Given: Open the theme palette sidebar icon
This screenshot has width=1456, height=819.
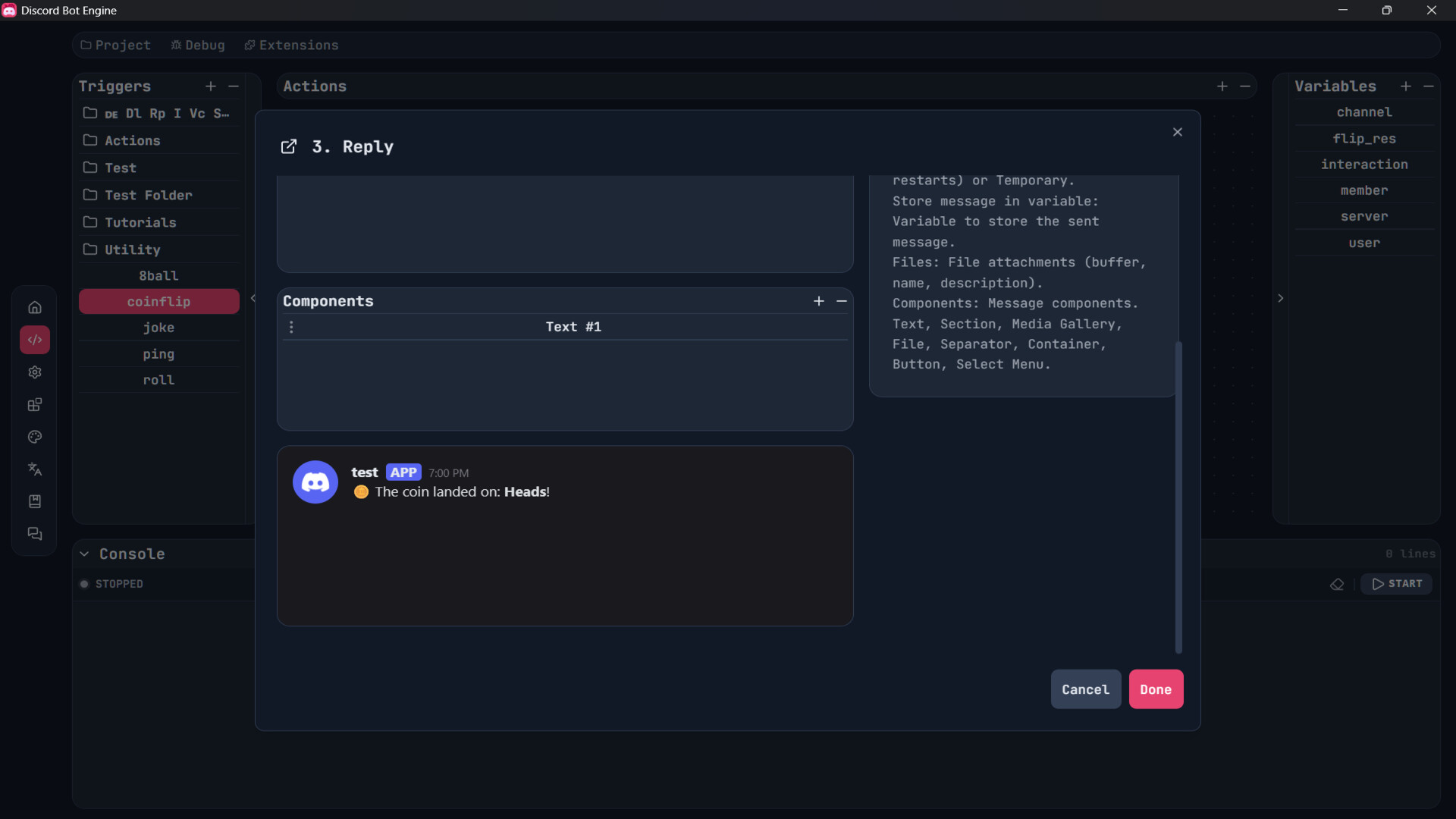Looking at the screenshot, I should point(35,437).
